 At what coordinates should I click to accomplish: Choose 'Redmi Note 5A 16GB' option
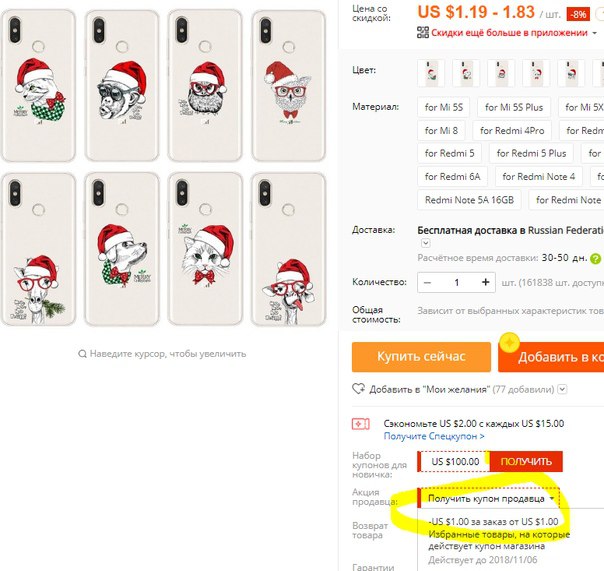coord(469,200)
